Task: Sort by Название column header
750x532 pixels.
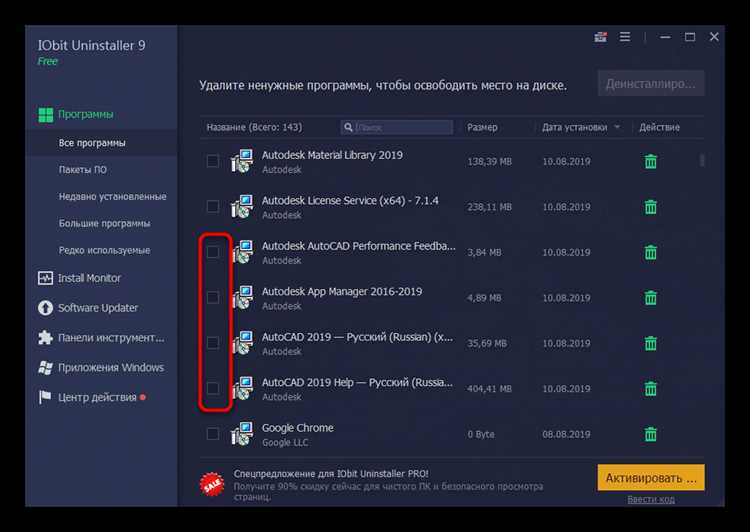Action: [x=254, y=127]
